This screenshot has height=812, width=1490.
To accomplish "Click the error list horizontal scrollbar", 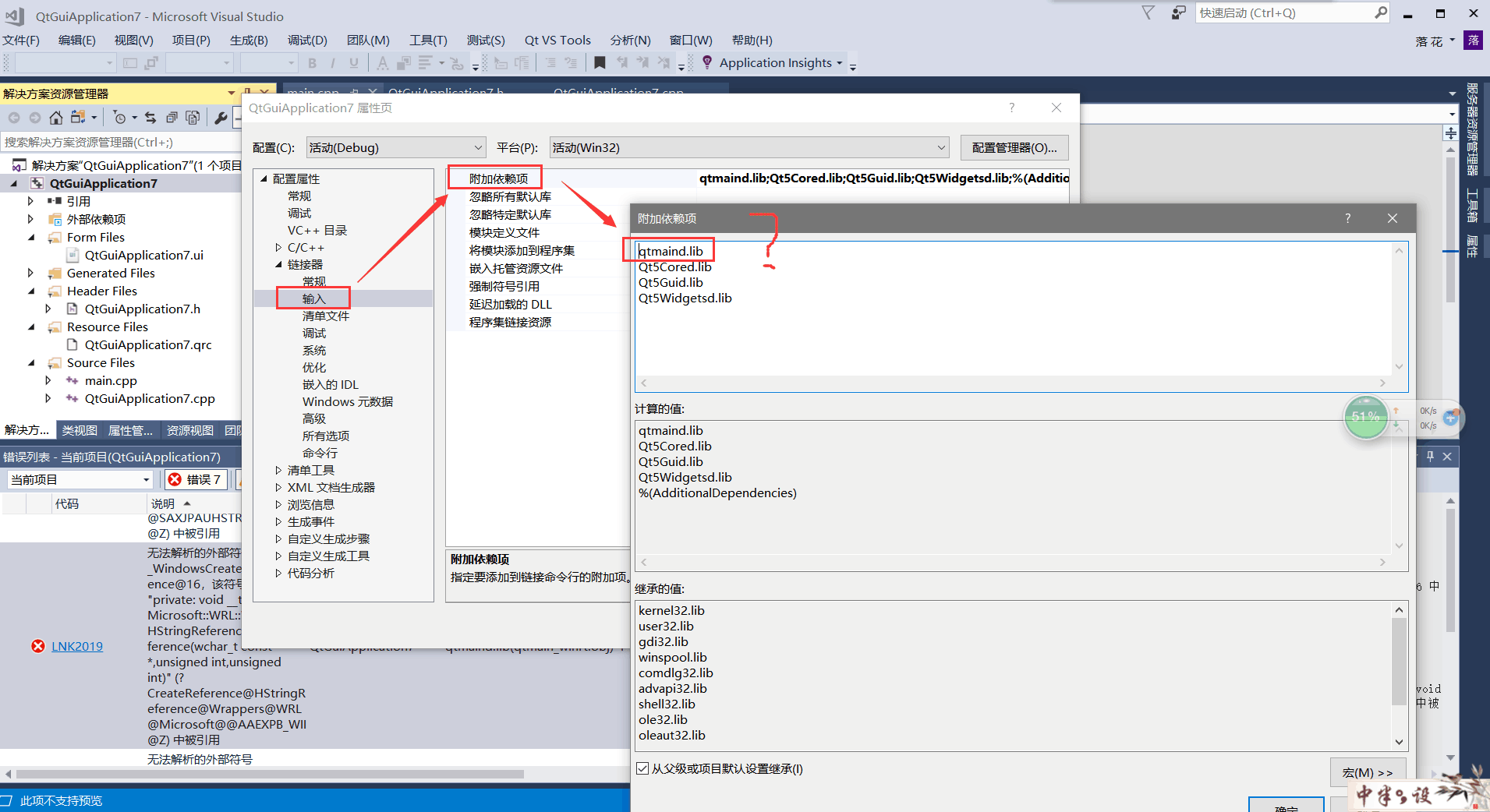I will [x=269, y=774].
